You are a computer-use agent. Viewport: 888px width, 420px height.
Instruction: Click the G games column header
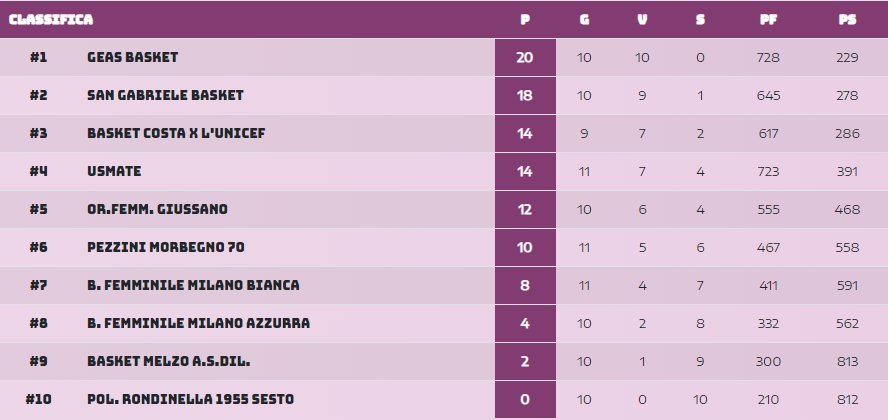tap(584, 19)
